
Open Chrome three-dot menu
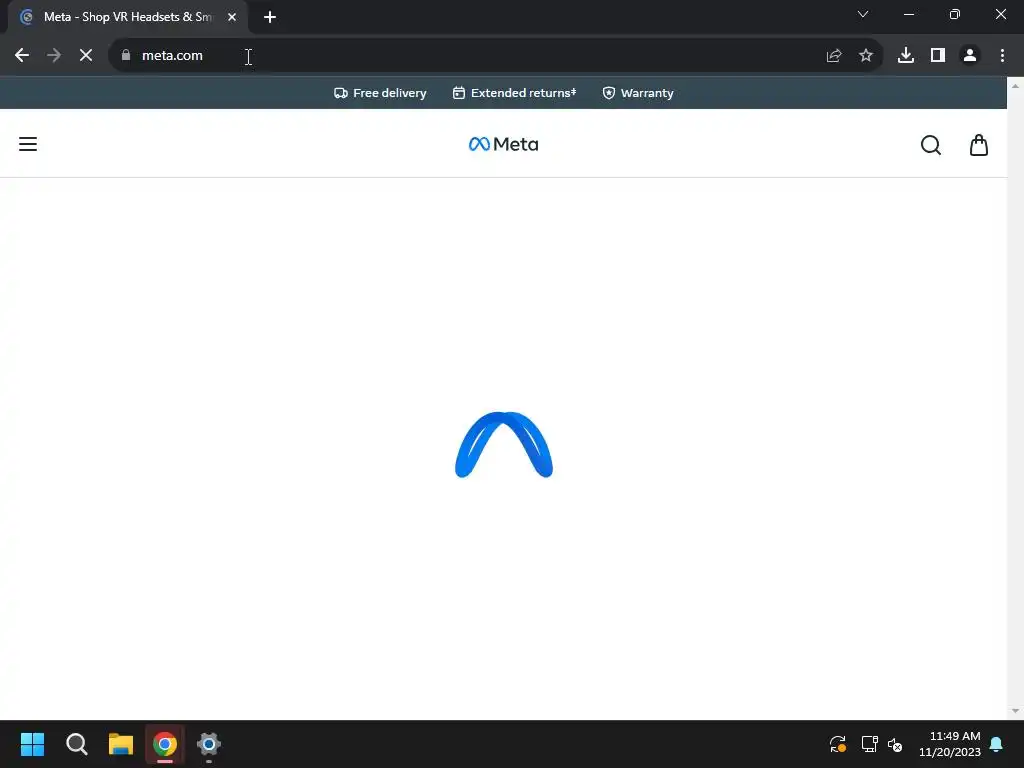(1002, 56)
